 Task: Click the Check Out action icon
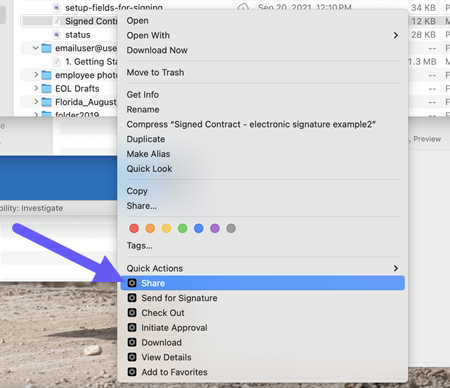(x=132, y=313)
